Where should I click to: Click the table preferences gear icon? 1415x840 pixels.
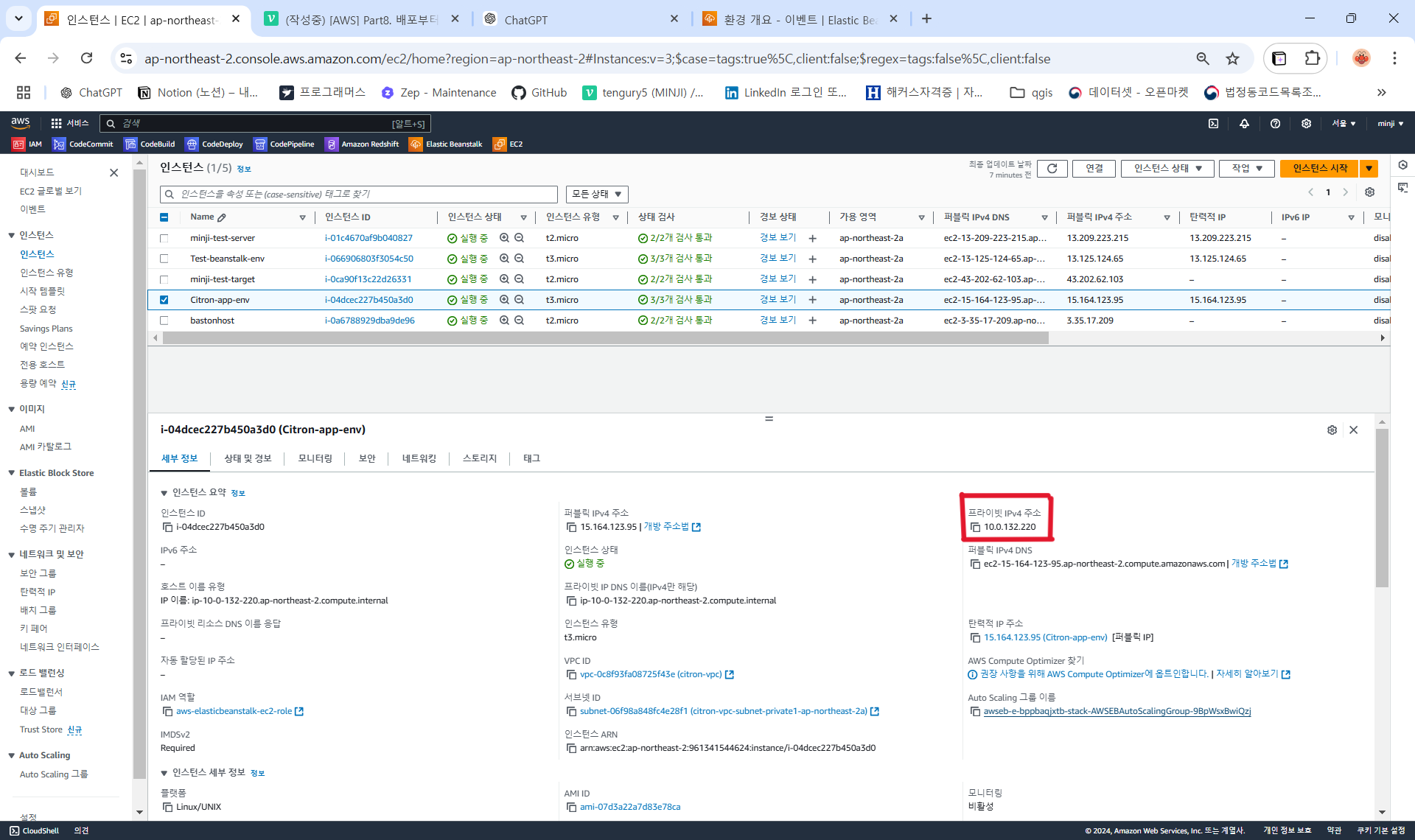pyautogui.click(x=1369, y=192)
